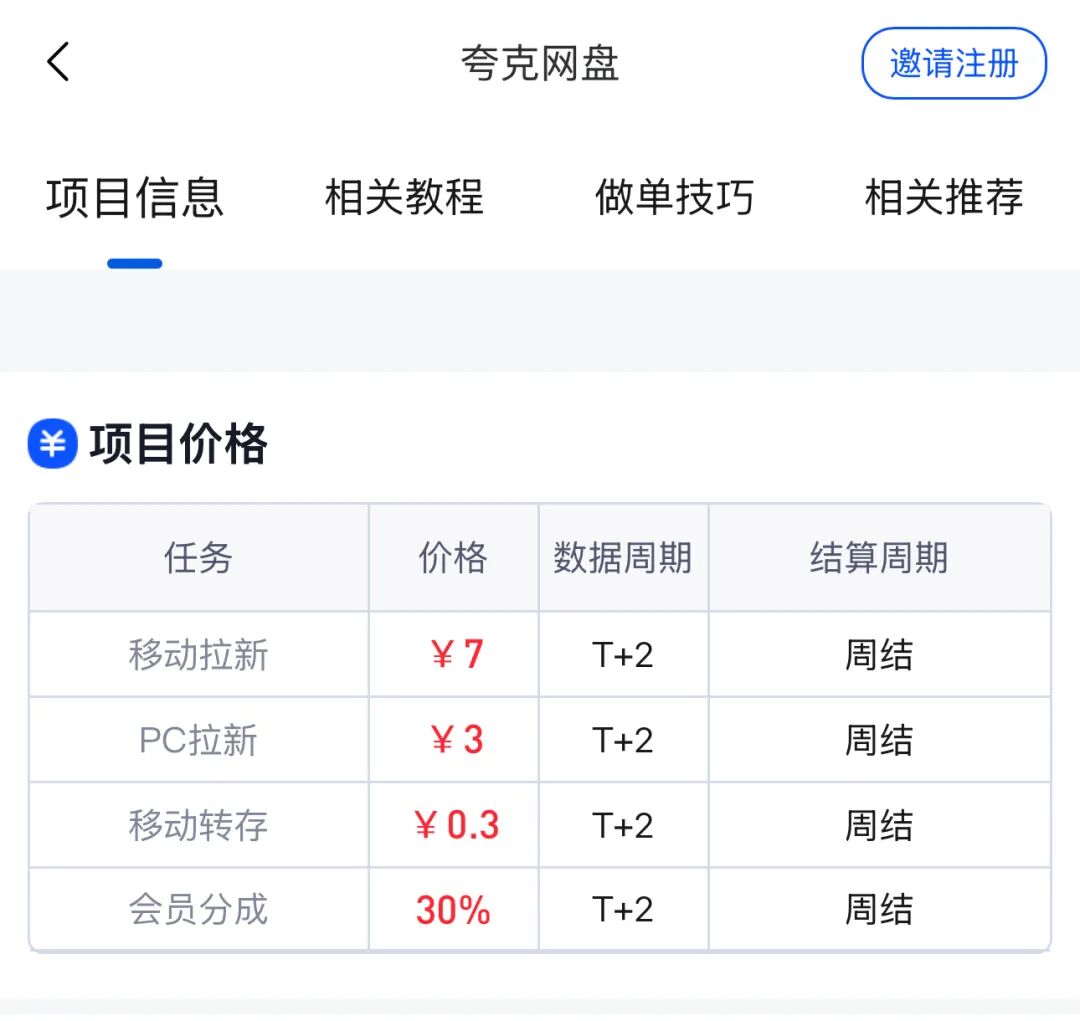Open the 相关教程 tab
Screen dimensions: 1080x1021
405,198
